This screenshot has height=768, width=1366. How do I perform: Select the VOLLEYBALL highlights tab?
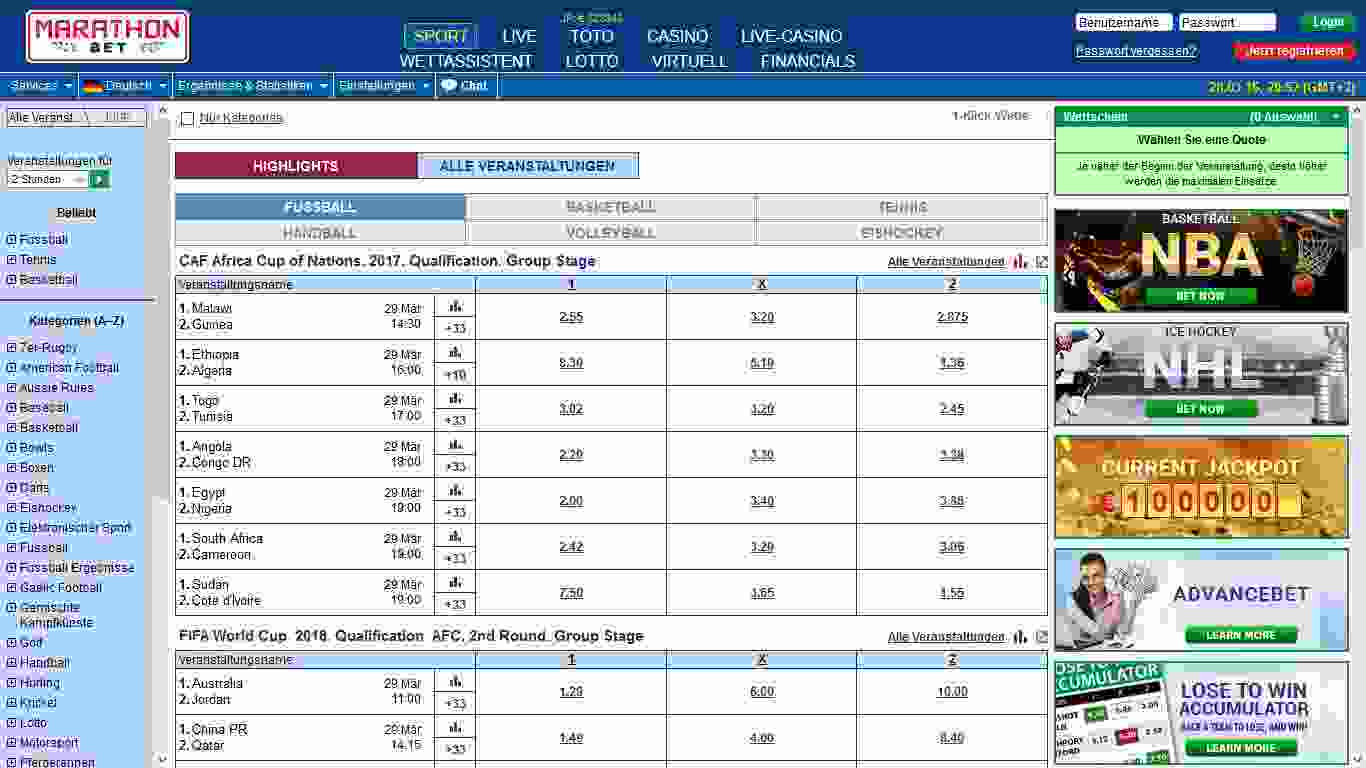click(x=610, y=232)
